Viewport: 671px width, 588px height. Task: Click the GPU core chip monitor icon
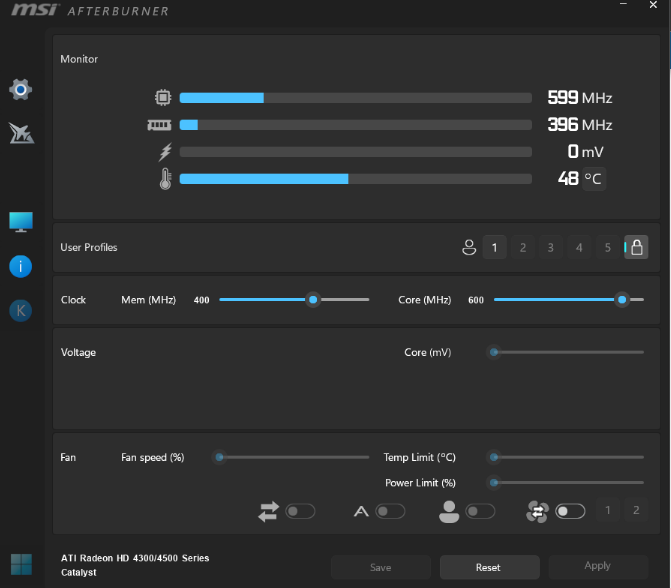[x=163, y=98]
